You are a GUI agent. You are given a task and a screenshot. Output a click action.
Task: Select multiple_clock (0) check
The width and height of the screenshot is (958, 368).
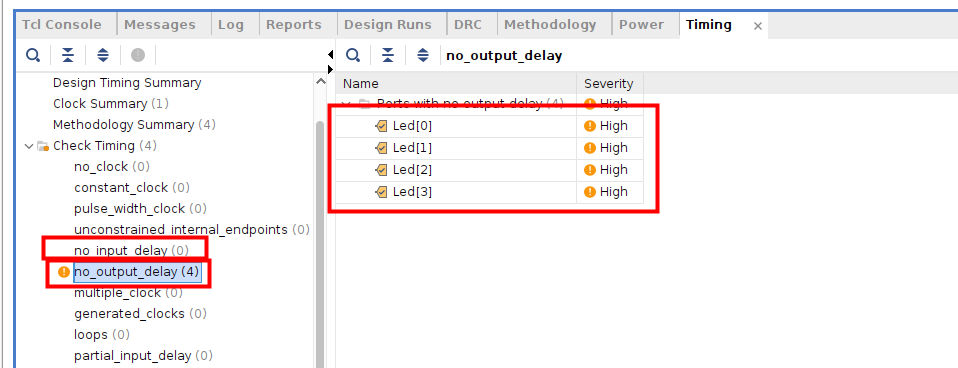[x=128, y=293]
